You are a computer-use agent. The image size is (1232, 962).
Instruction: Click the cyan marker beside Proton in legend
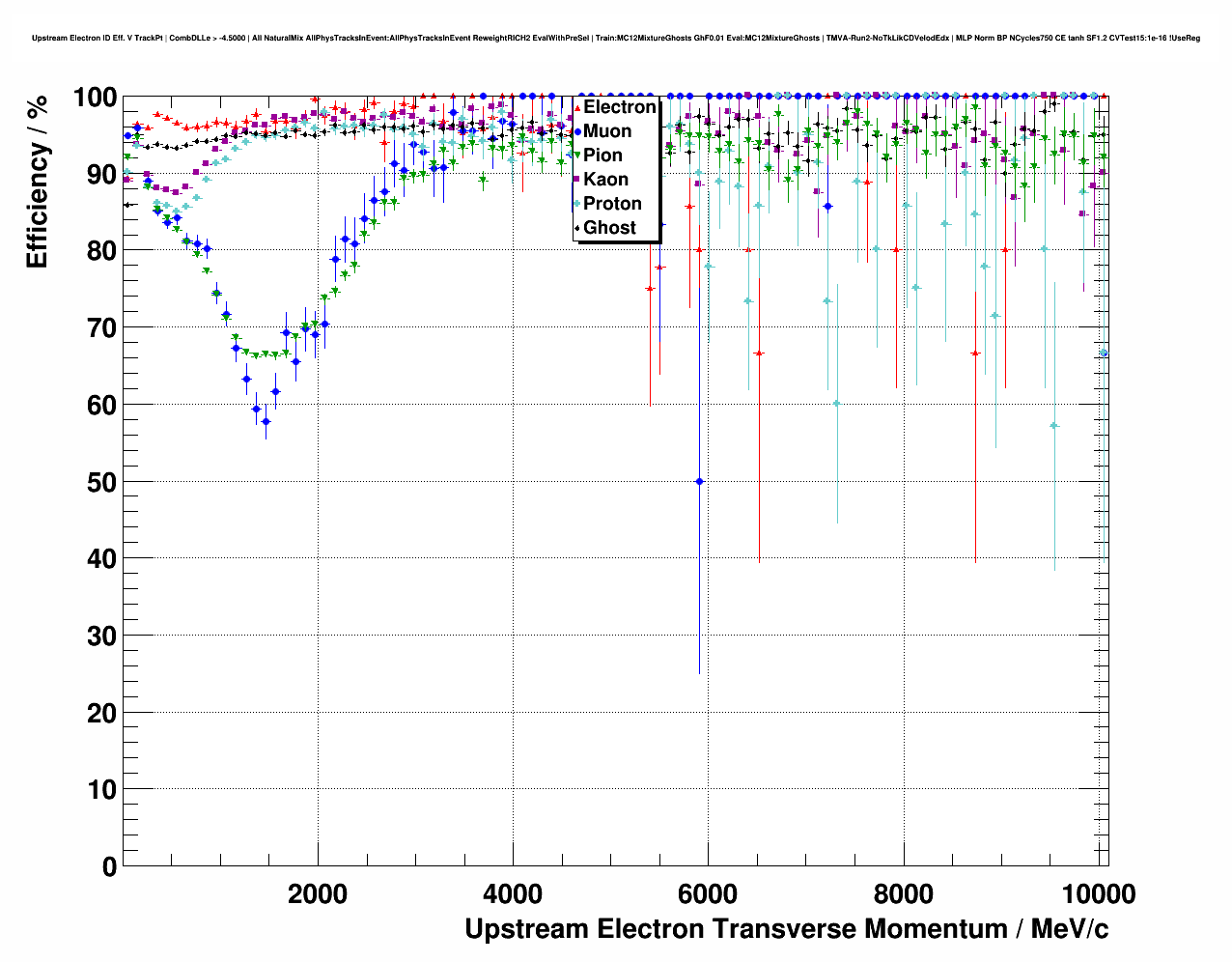tap(577, 204)
